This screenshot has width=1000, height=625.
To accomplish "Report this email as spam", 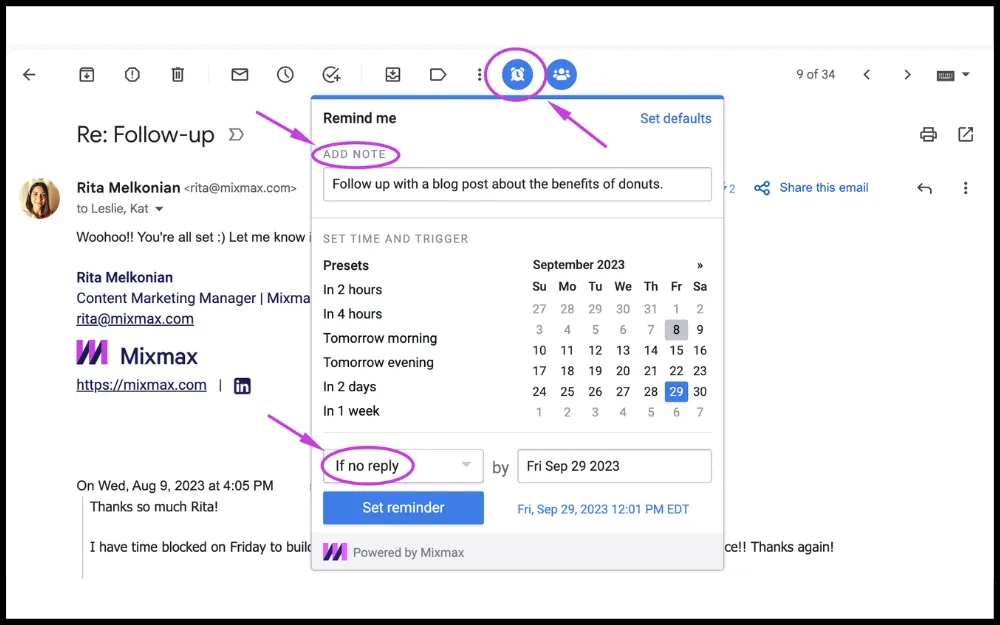I will point(132,75).
